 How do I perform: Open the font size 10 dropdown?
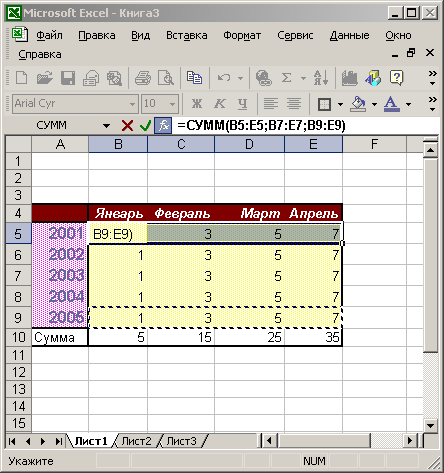[172, 104]
